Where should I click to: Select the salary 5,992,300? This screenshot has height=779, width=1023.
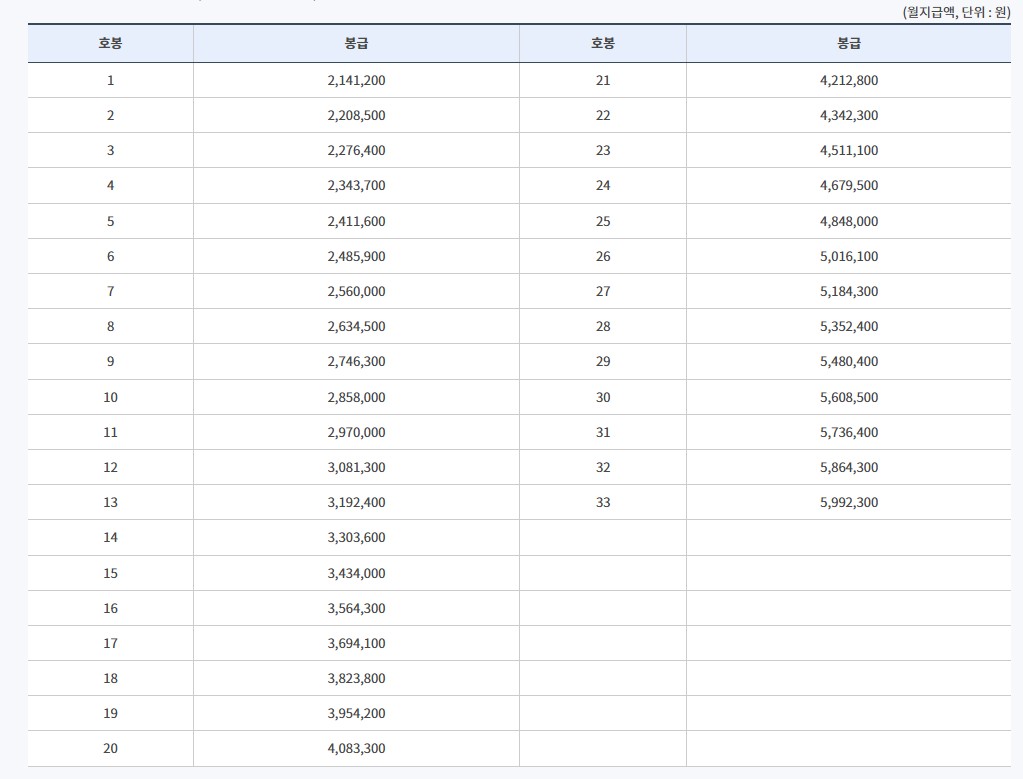[x=849, y=503]
